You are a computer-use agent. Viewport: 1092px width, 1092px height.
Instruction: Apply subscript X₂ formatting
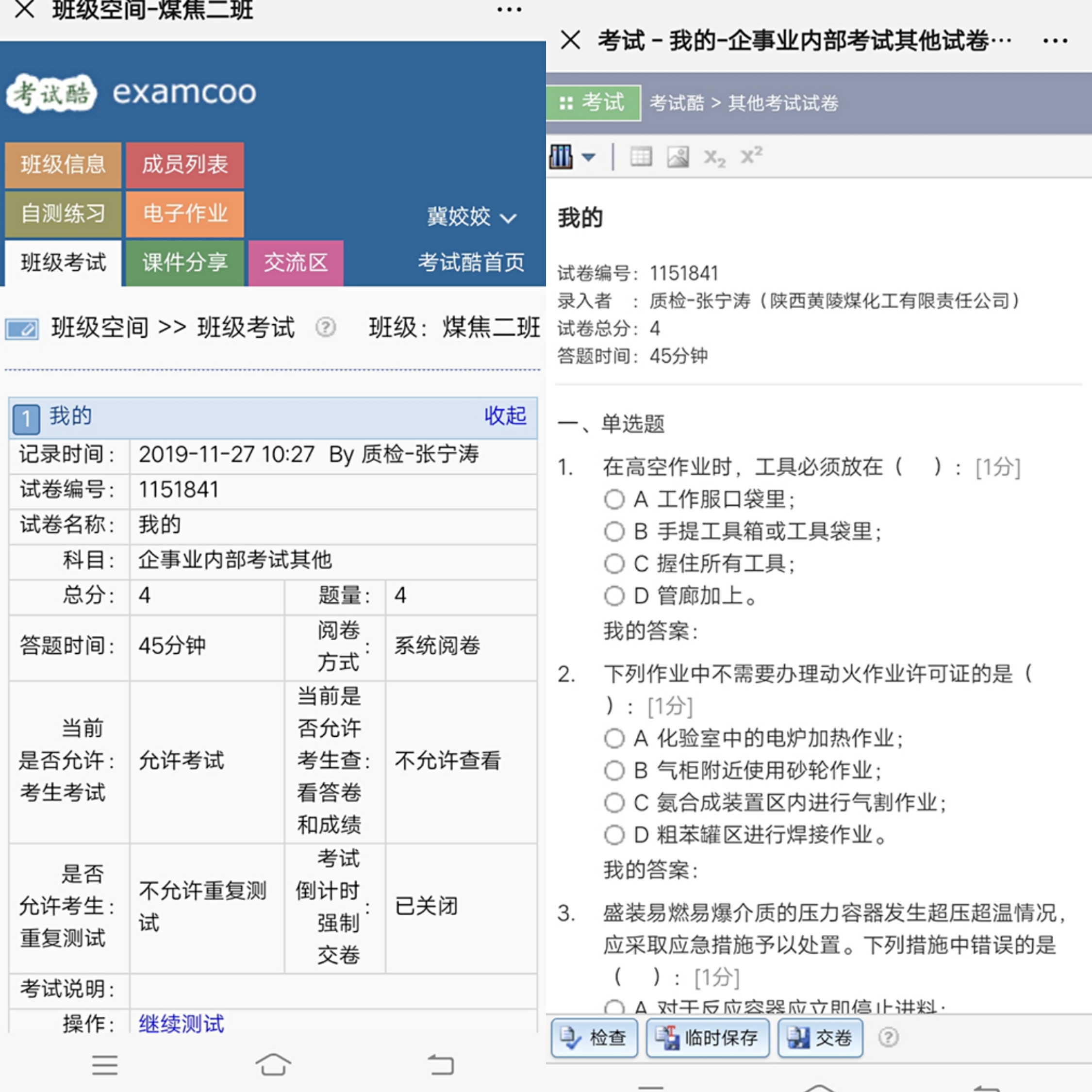pos(714,157)
